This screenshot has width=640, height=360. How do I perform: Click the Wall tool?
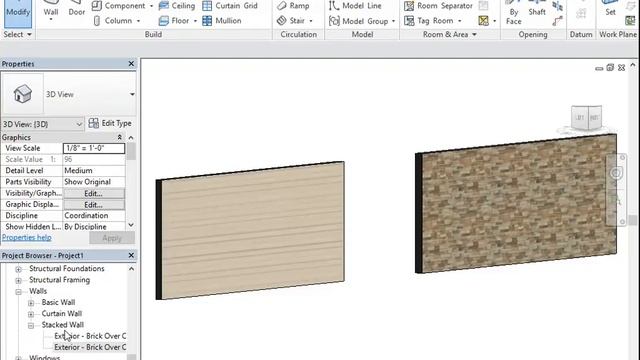coord(51,11)
